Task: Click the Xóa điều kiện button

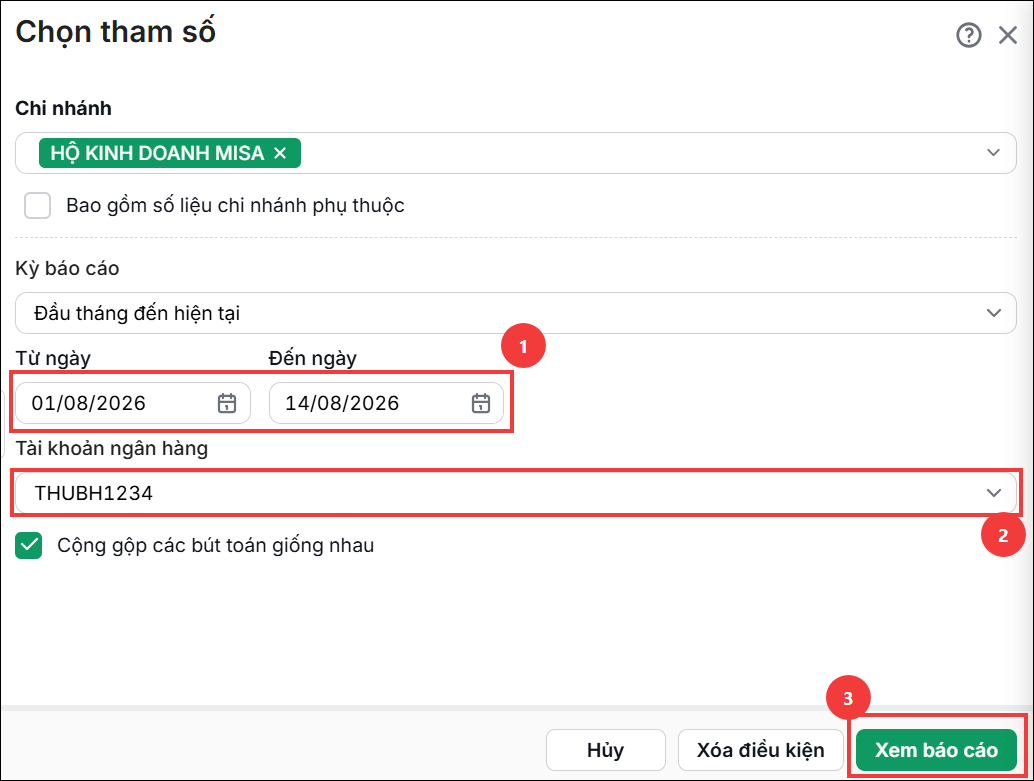Action: pos(760,750)
